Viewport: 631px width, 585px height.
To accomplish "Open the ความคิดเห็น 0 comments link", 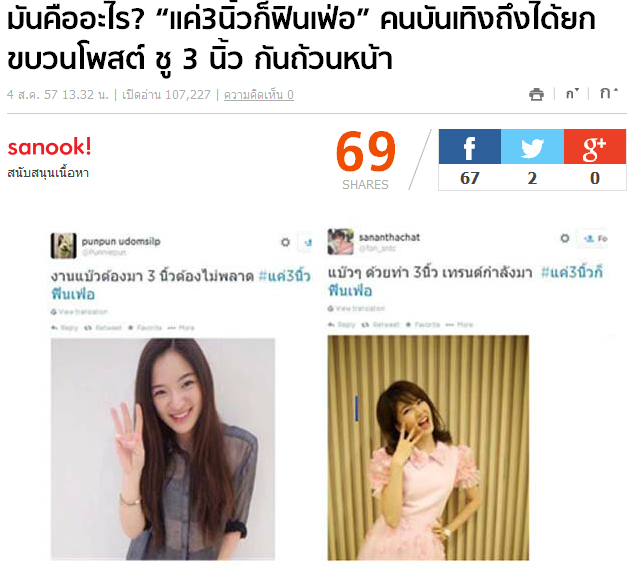I will [259, 95].
